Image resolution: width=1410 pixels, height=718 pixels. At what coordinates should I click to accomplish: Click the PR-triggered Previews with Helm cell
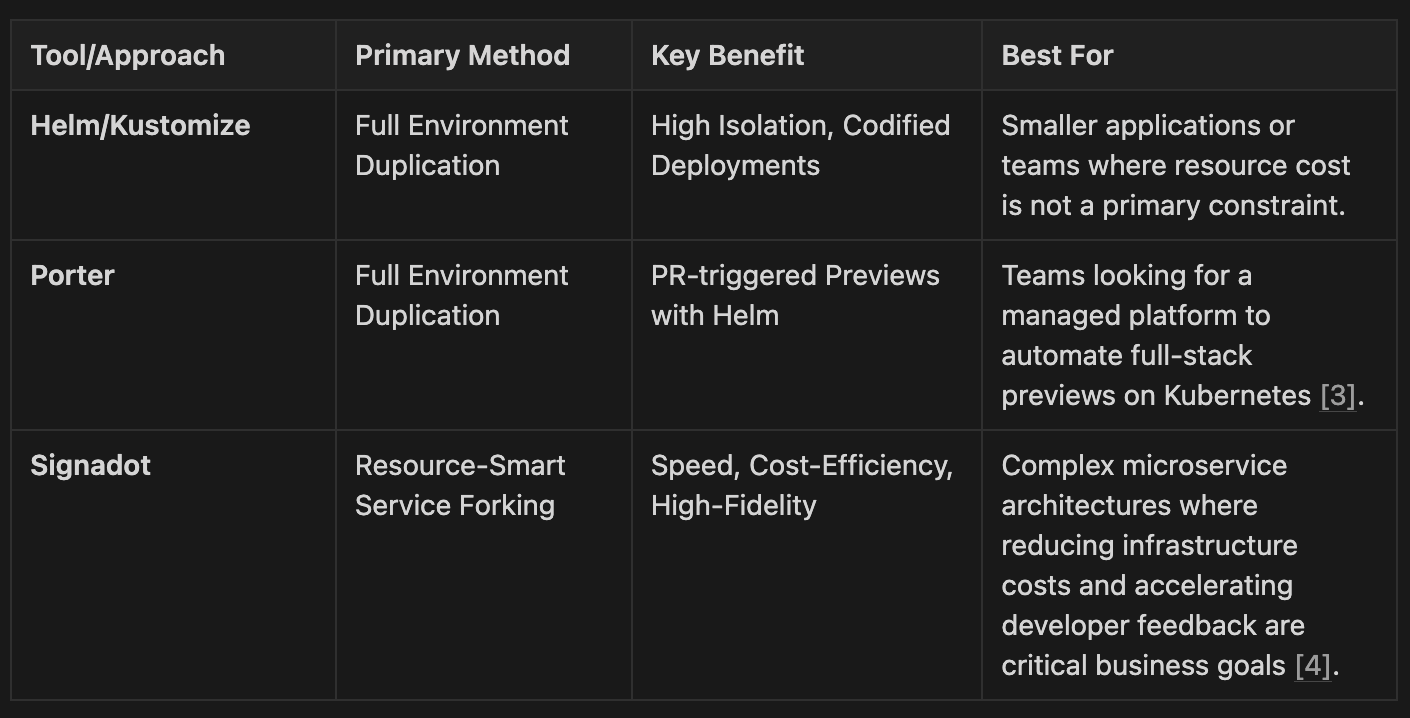795,295
